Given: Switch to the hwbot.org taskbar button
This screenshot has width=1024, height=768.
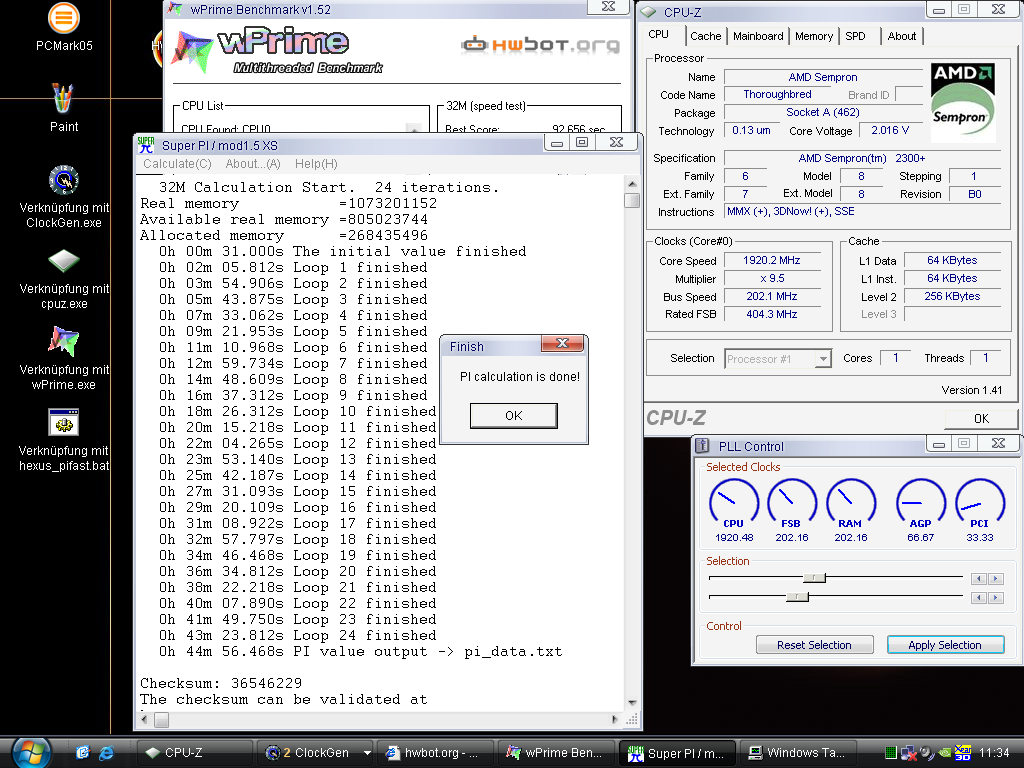Looking at the screenshot, I should click(435, 753).
